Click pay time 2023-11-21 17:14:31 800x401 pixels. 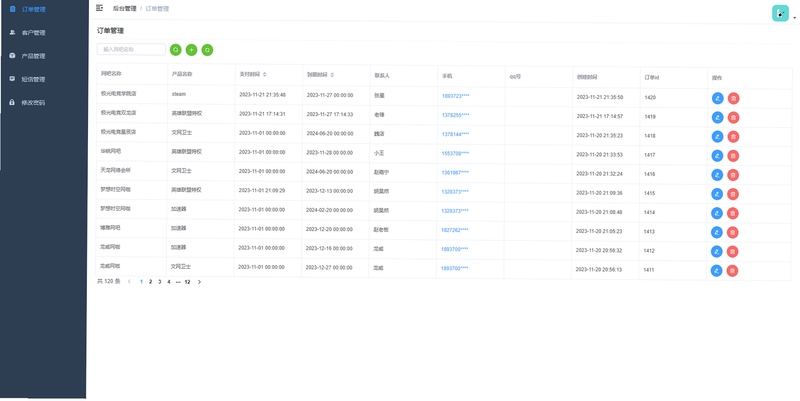262,114
